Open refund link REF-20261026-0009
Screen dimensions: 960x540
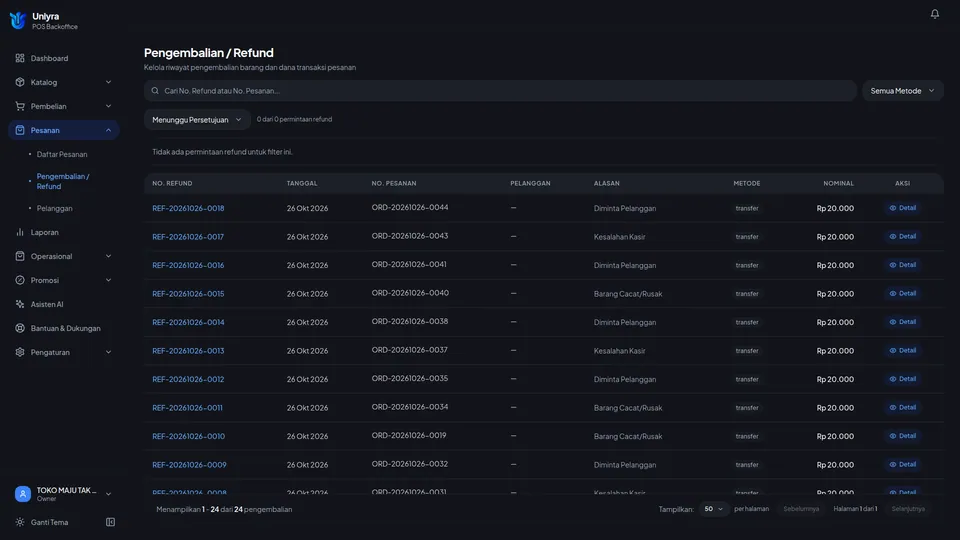tap(189, 465)
